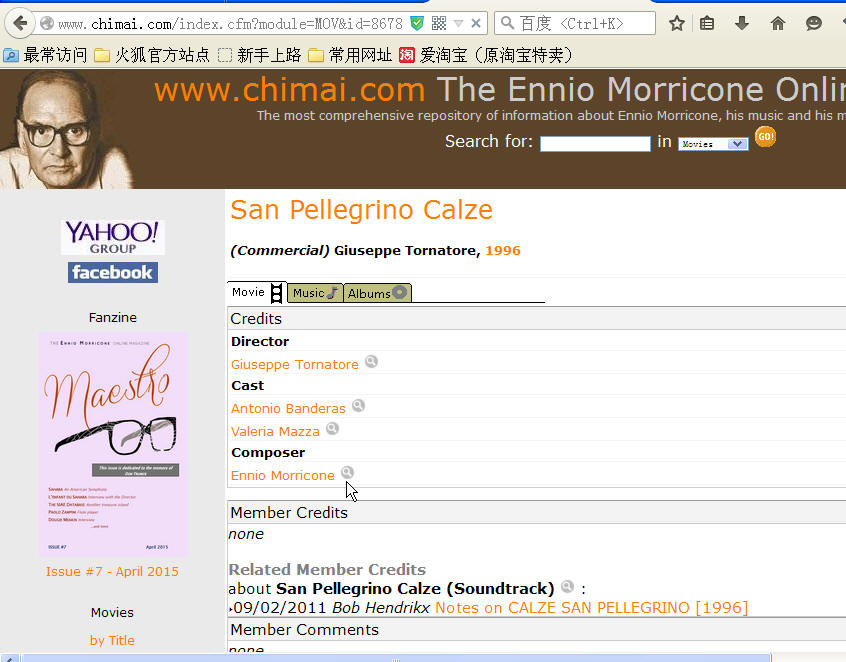
Task: Click the orange GO! search button
Action: [x=765, y=137]
